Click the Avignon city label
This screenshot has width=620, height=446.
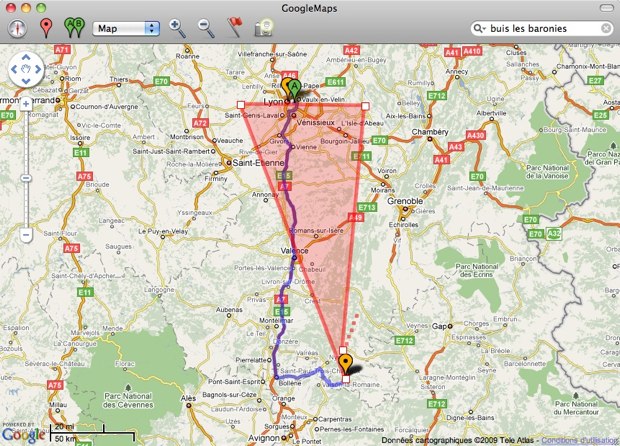(264, 438)
